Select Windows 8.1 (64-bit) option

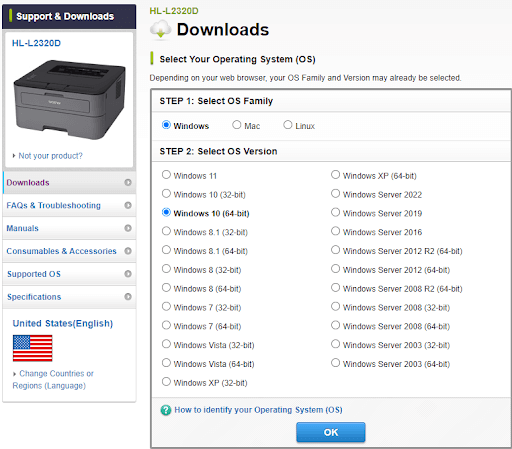166,250
